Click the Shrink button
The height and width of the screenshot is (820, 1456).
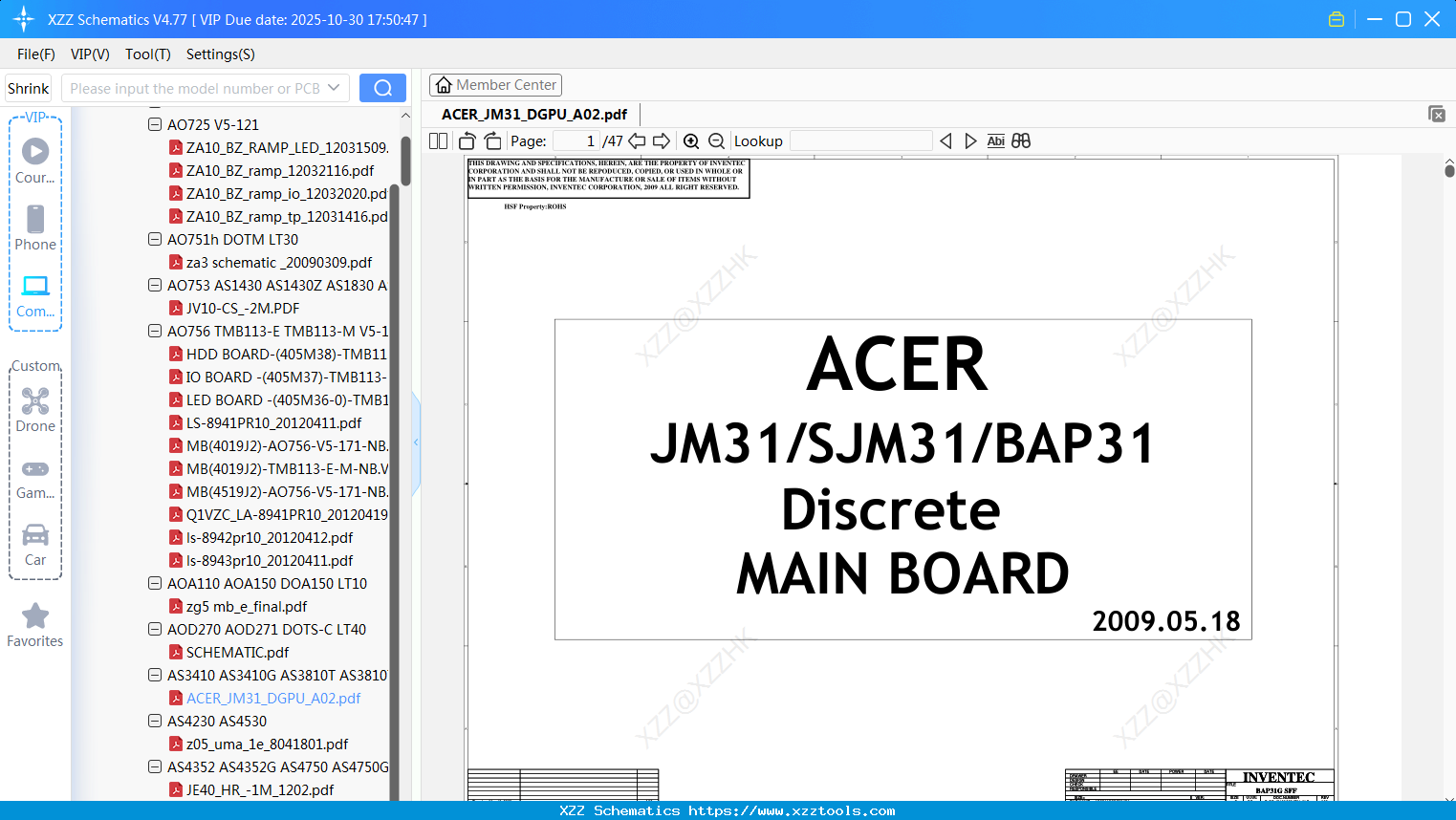click(28, 88)
